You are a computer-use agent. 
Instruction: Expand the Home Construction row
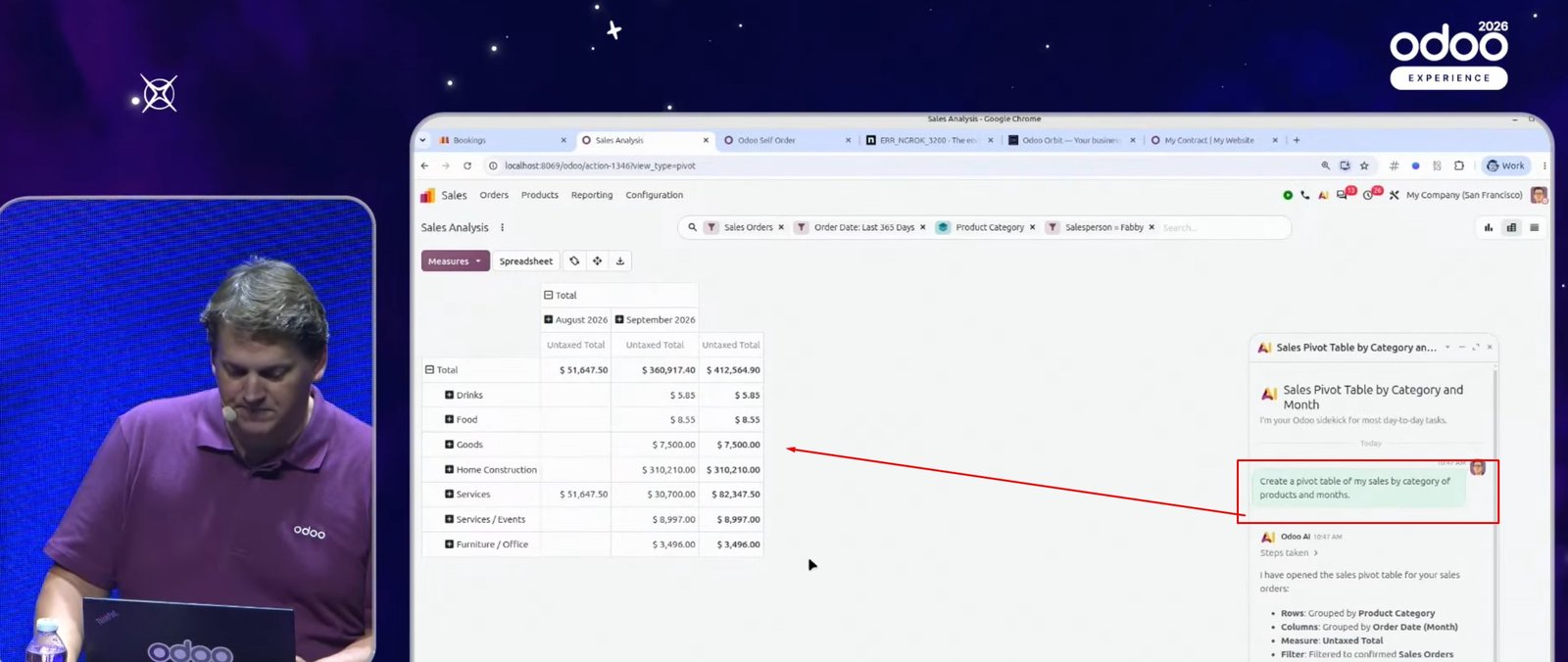tap(449, 470)
